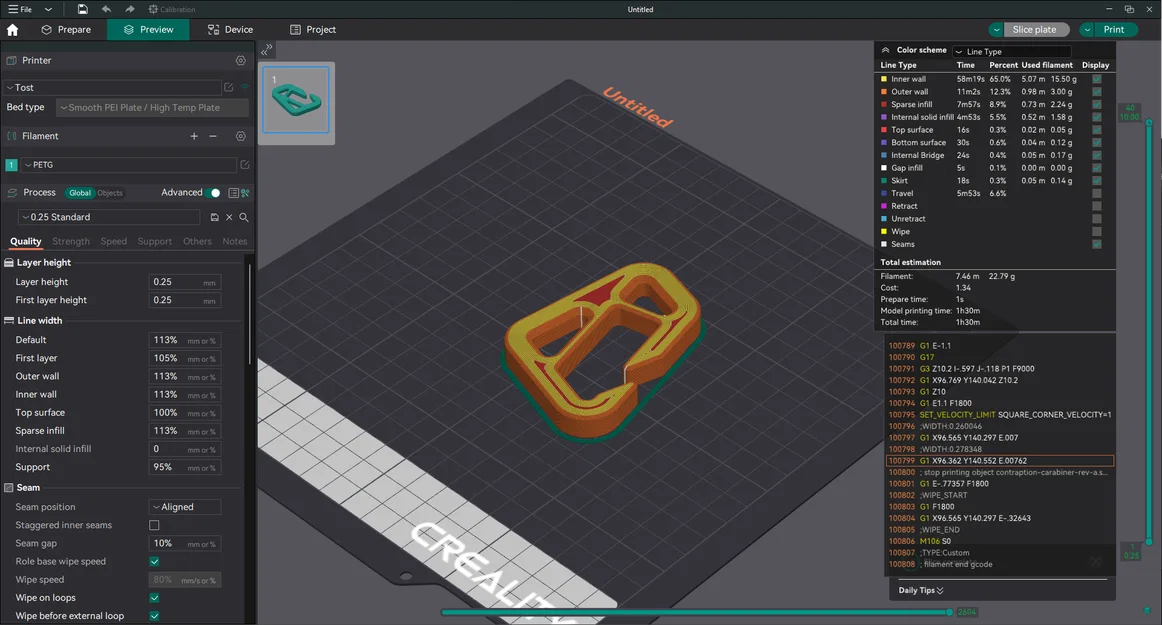Toggle Role base wipe speed checkbox
1162x625 pixels.
(x=154, y=561)
